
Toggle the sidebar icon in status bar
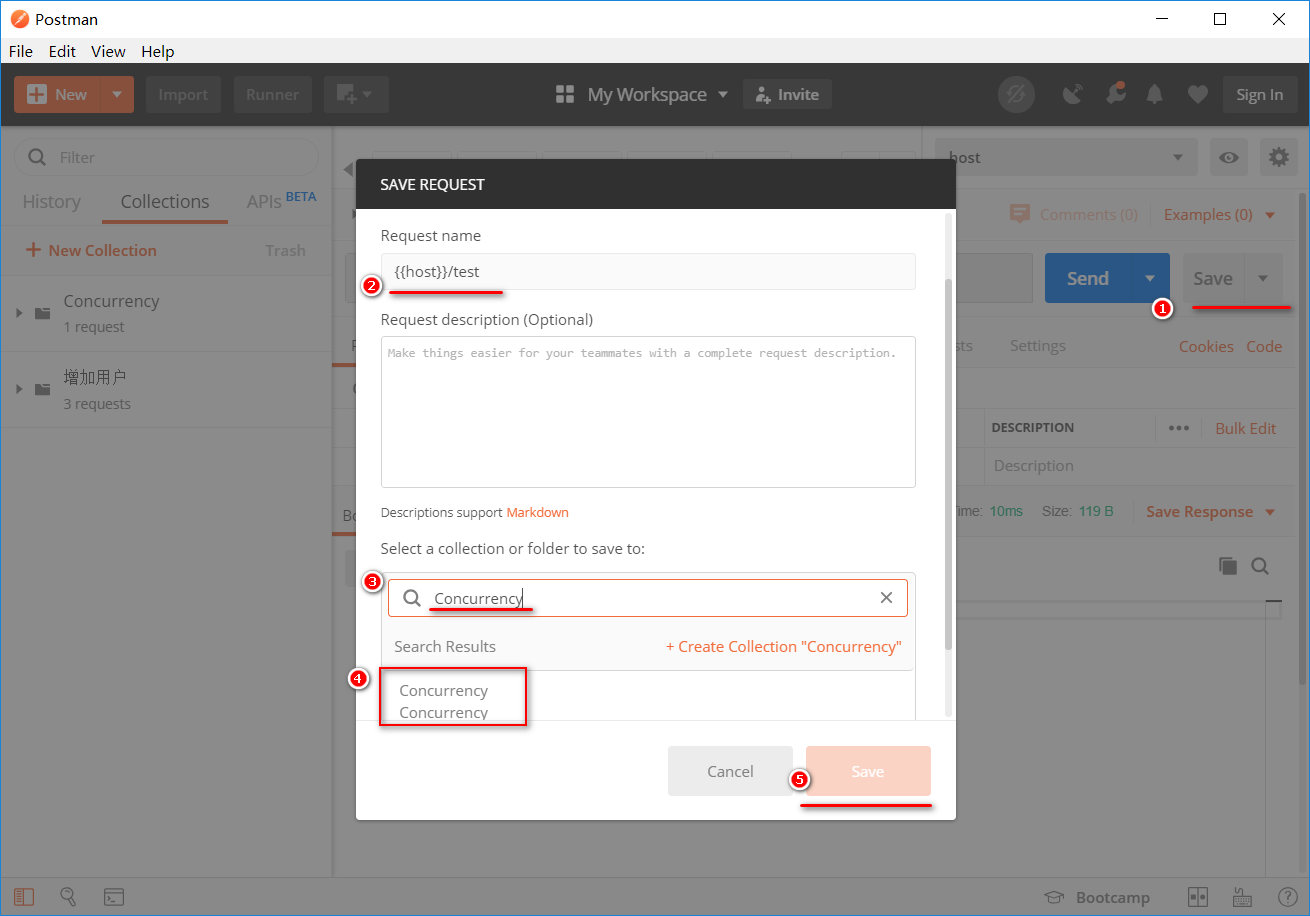[23, 897]
